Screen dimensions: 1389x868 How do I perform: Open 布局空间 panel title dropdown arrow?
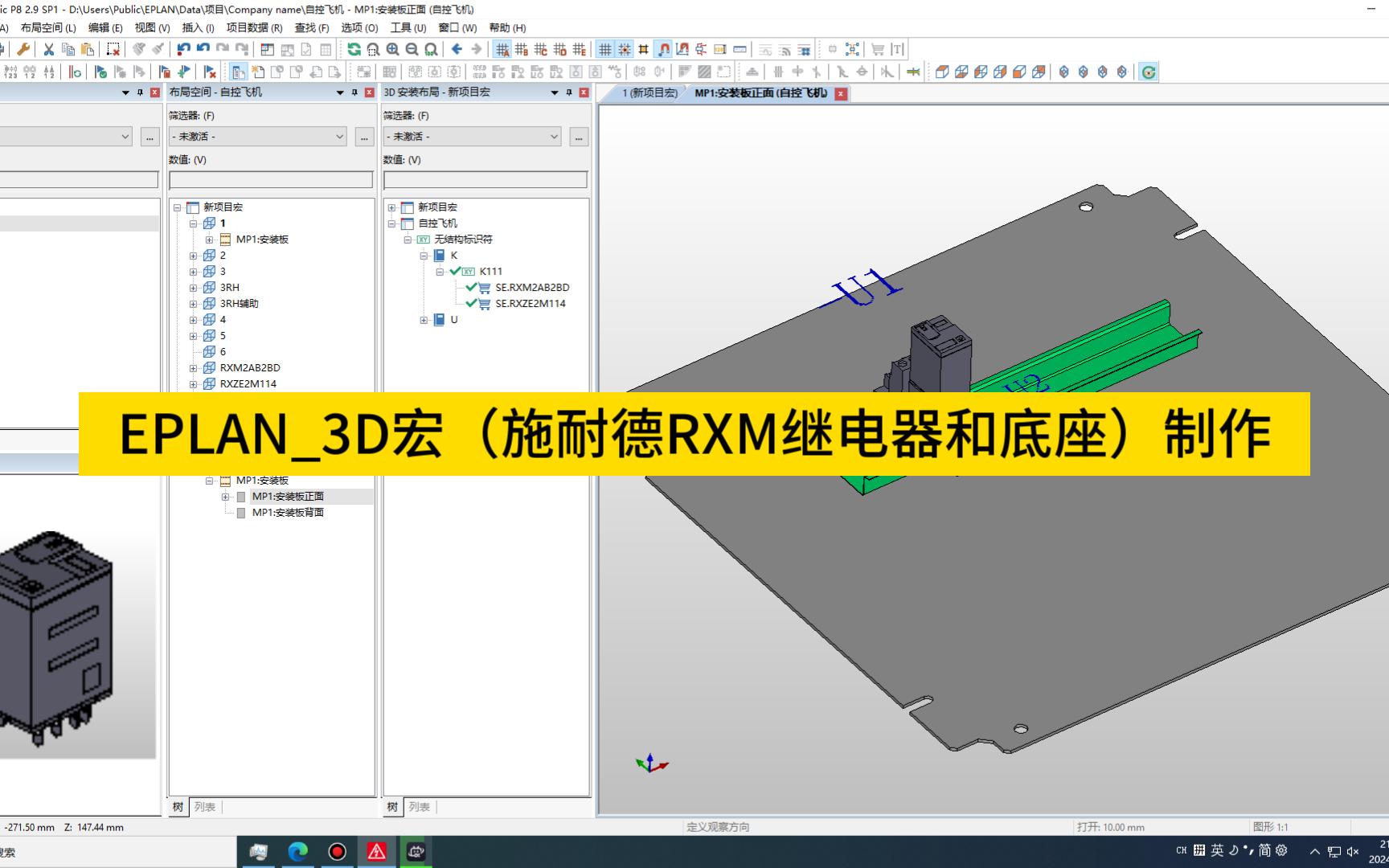[340, 92]
